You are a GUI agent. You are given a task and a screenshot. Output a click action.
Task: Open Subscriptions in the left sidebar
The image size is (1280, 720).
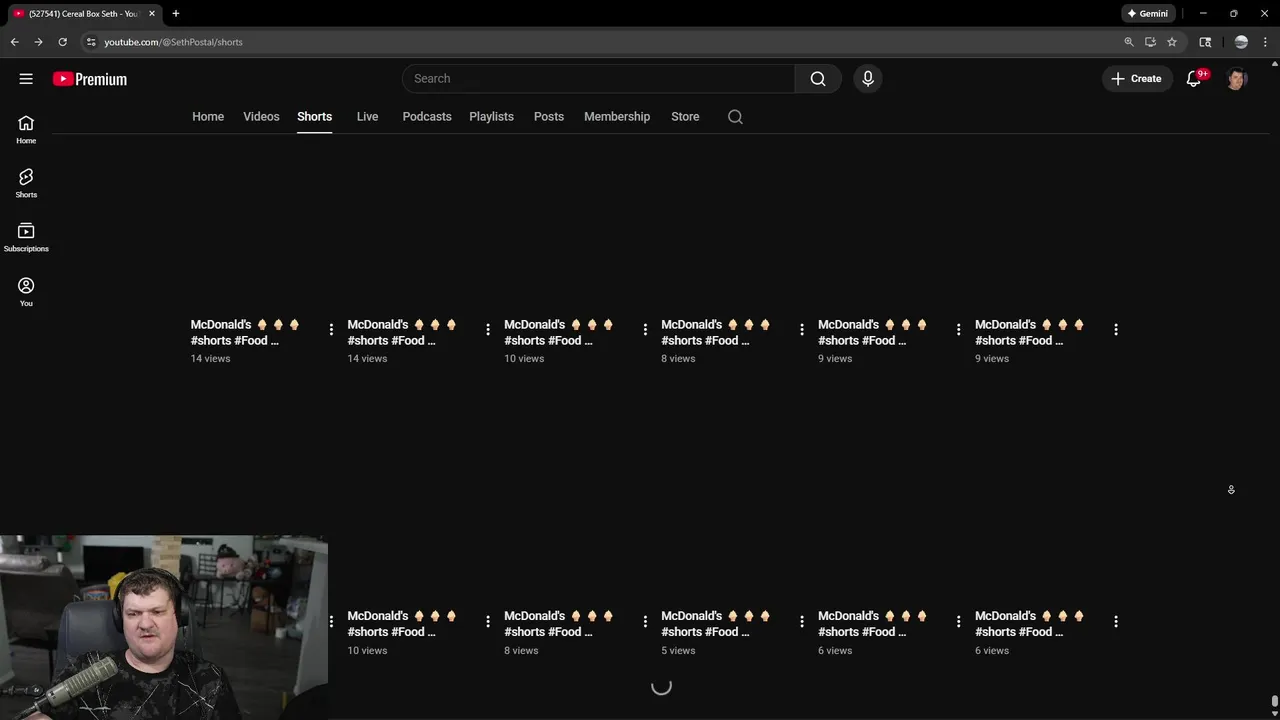(26, 237)
